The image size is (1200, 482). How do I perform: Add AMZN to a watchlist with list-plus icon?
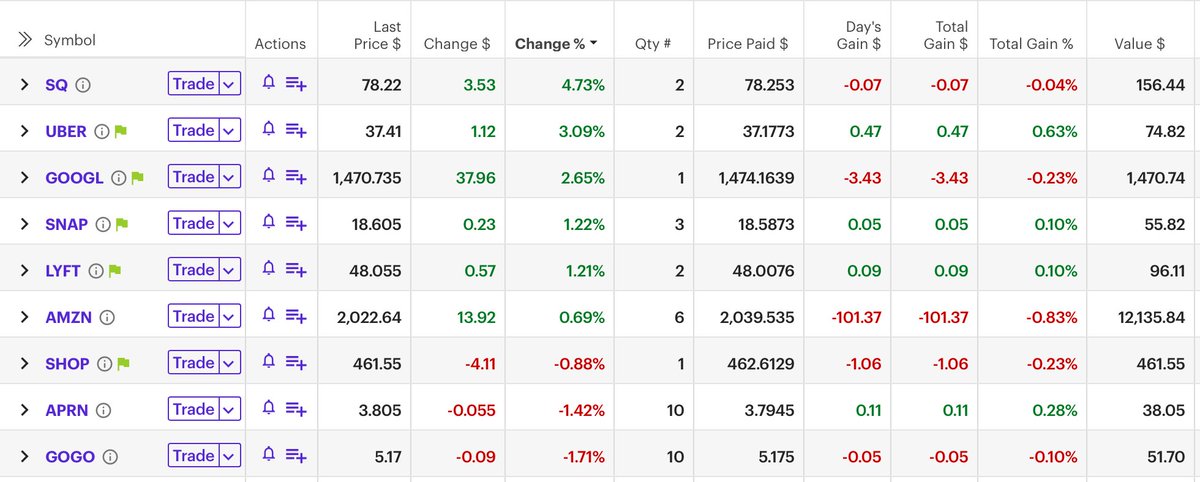point(296,317)
